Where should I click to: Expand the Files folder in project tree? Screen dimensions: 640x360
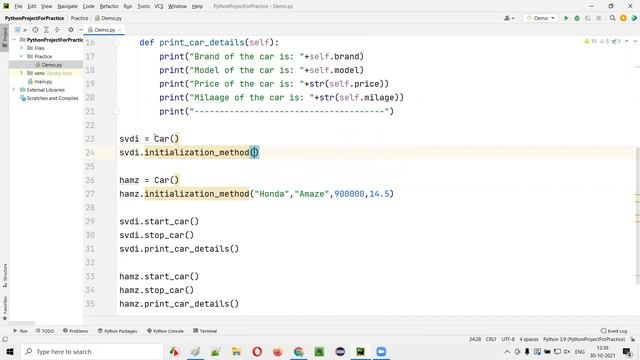click(x=22, y=48)
